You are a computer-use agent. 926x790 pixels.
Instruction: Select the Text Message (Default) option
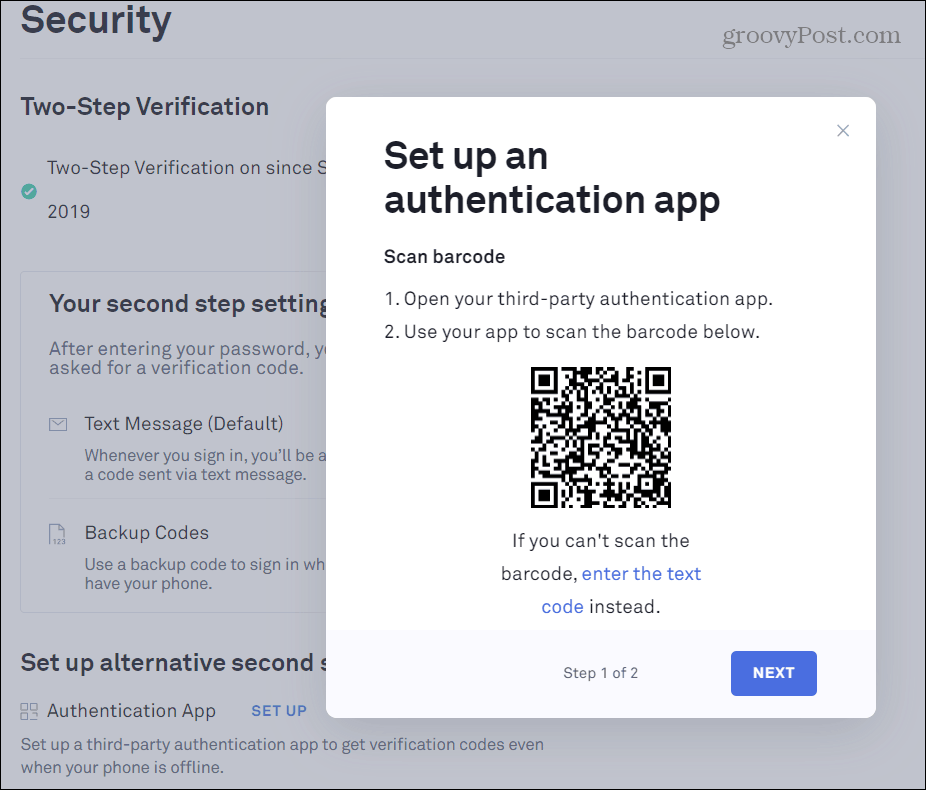184,423
